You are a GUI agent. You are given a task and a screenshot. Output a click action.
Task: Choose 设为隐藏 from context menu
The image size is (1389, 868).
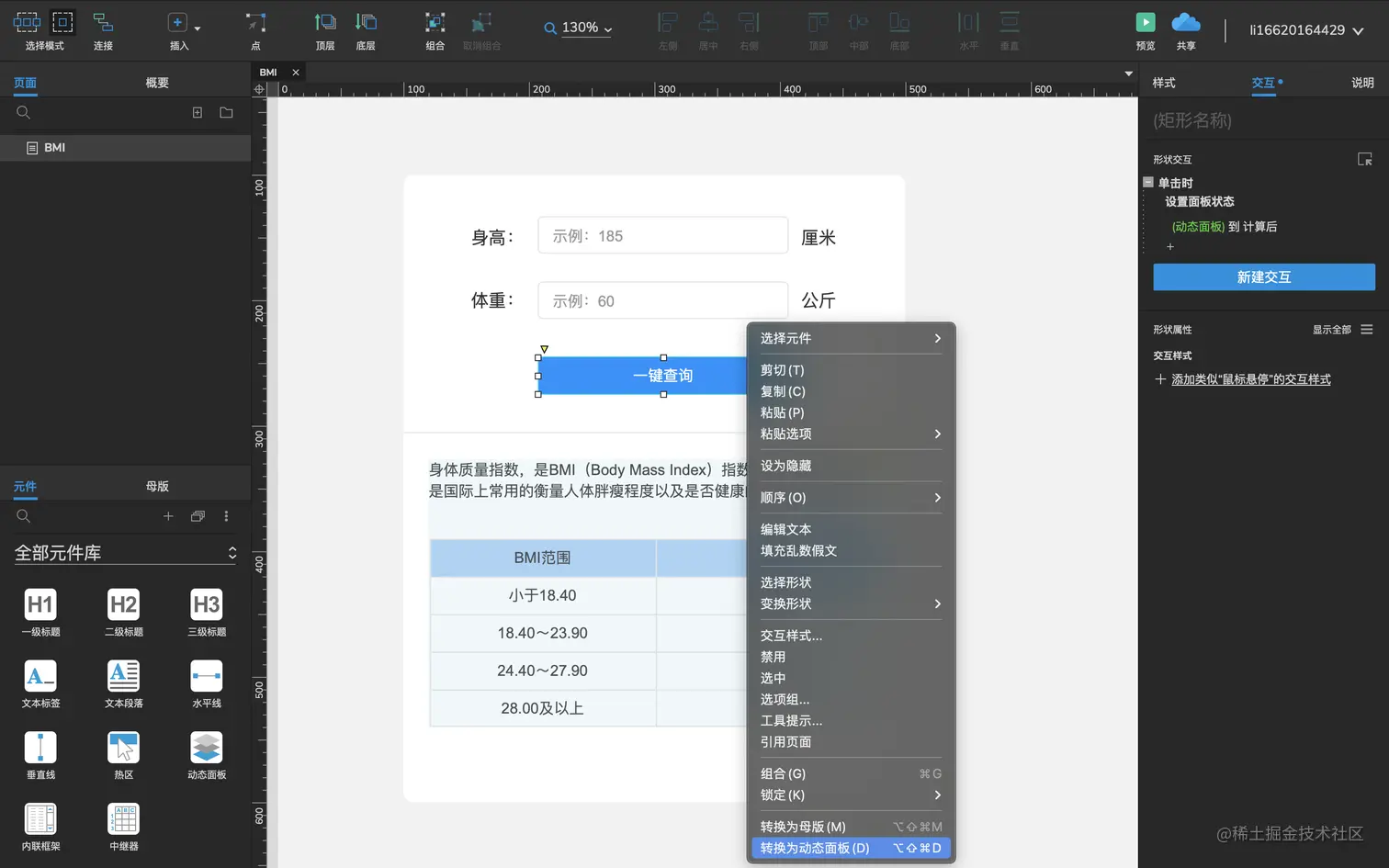pyautogui.click(x=851, y=466)
